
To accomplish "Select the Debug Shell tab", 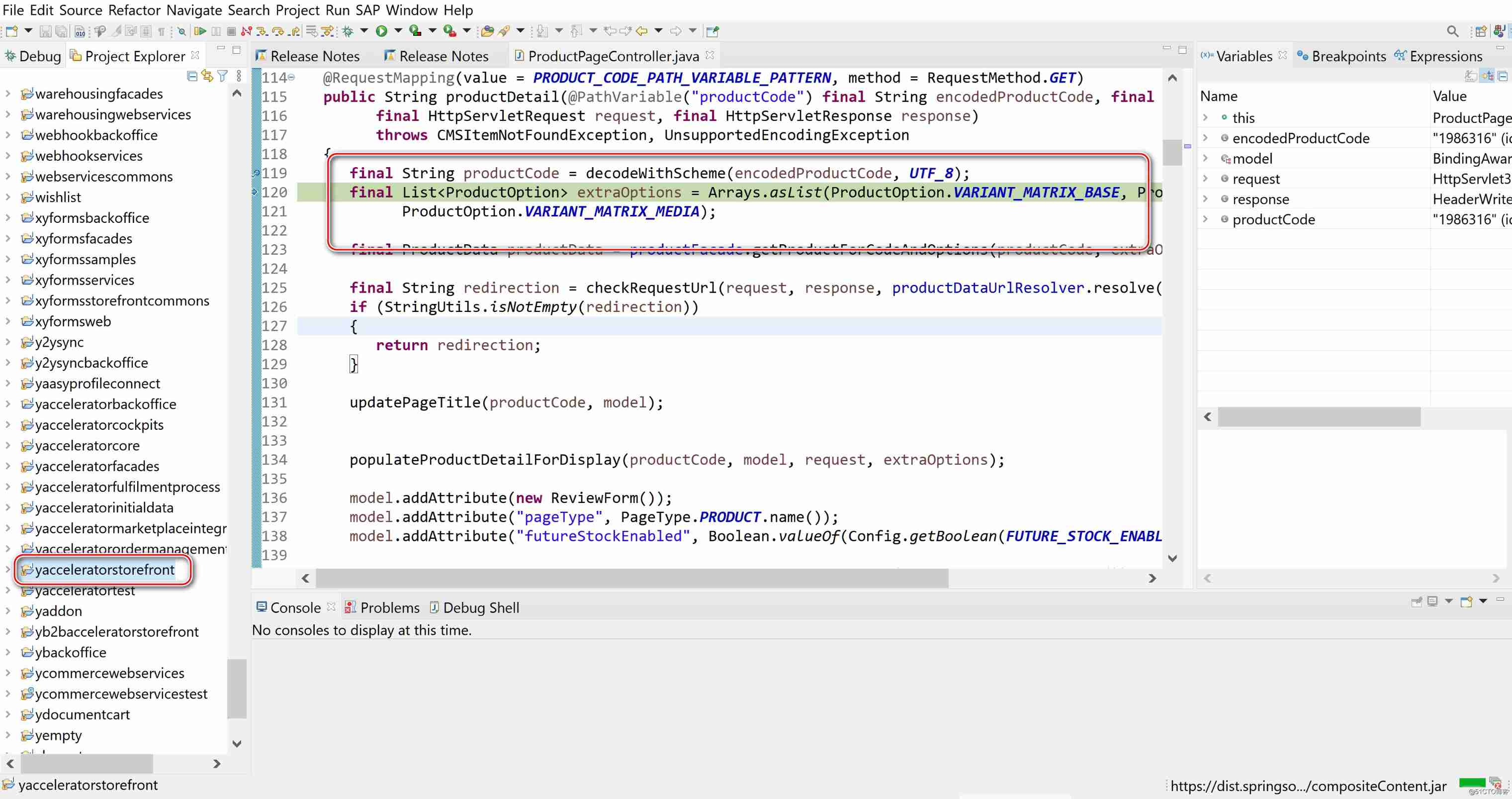I will [481, 607].
